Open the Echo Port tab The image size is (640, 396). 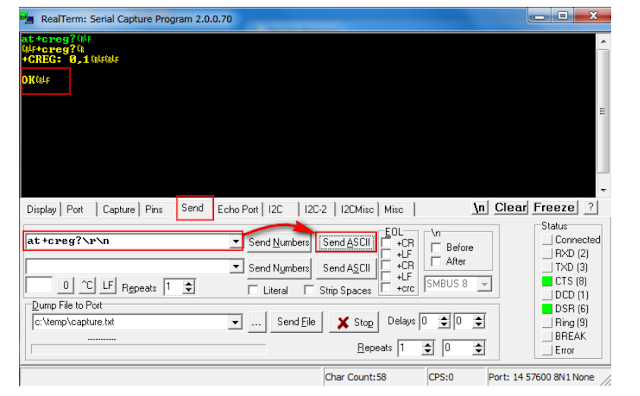click(238, 209)
